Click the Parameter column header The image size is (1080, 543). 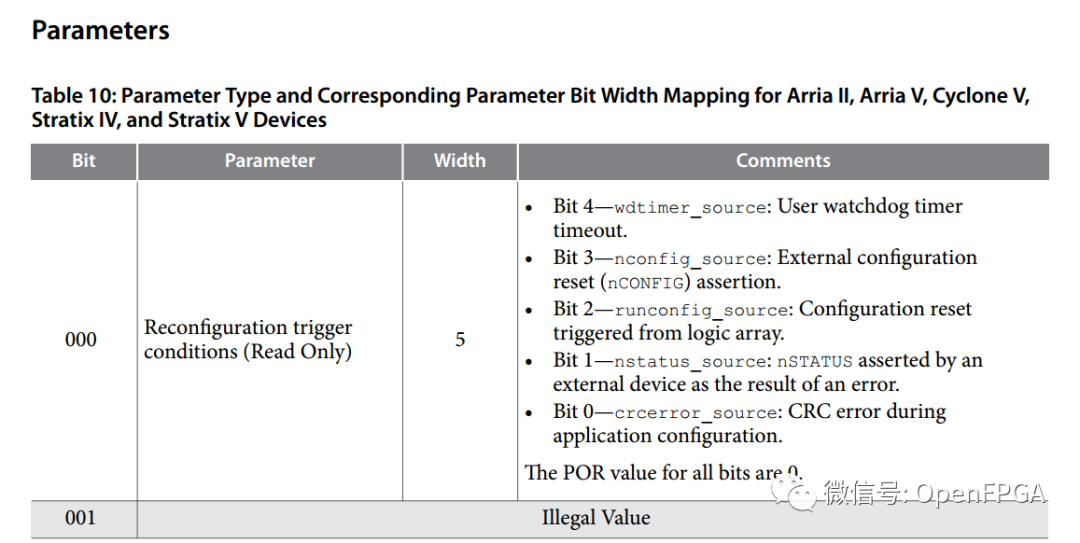click(x=269, y=161)
